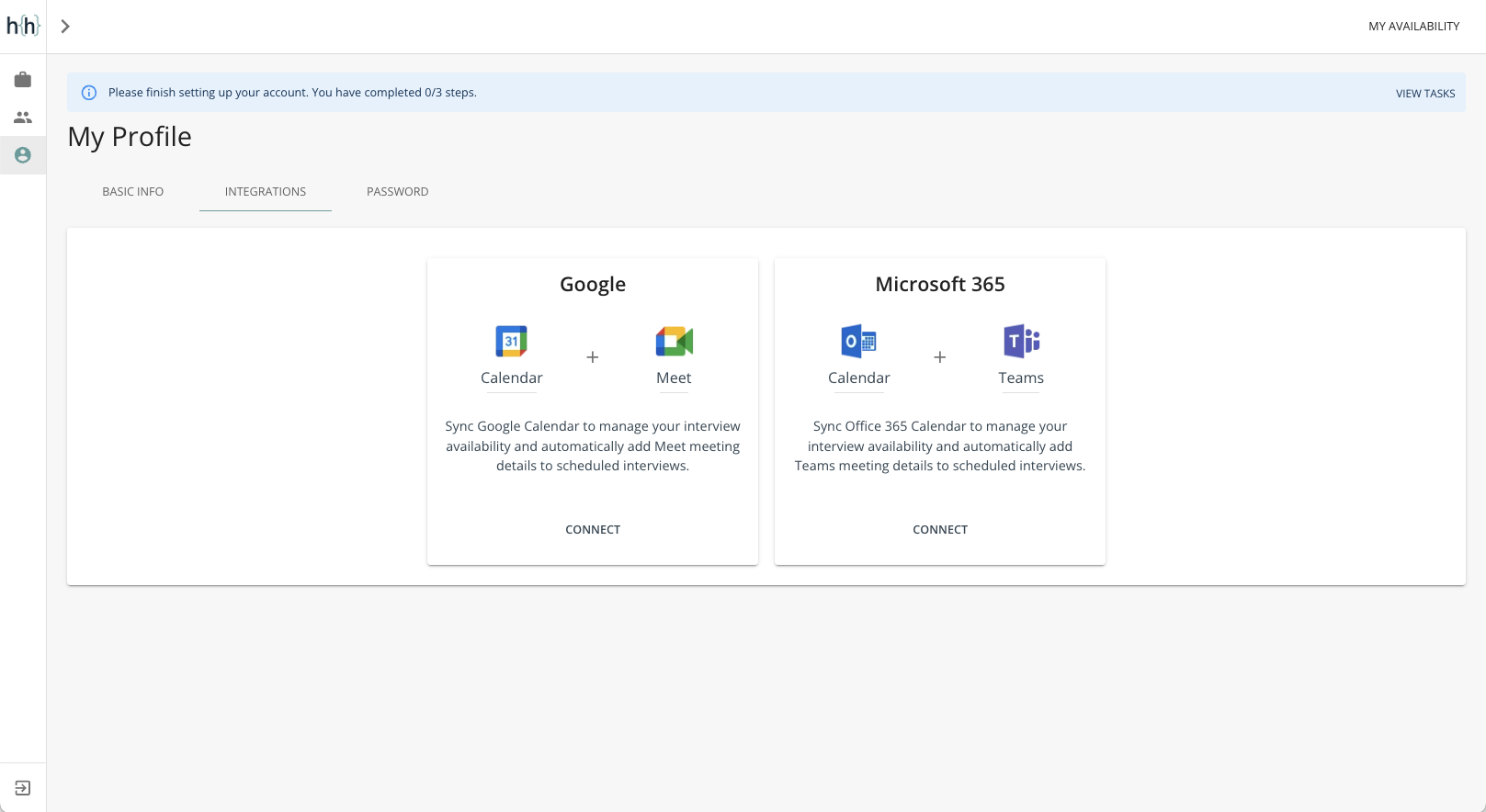Expand the sidebar with chevron arrow
The width and height of the screenshot is (1486, 812).
pyautogui.click(x=65, y=27)
